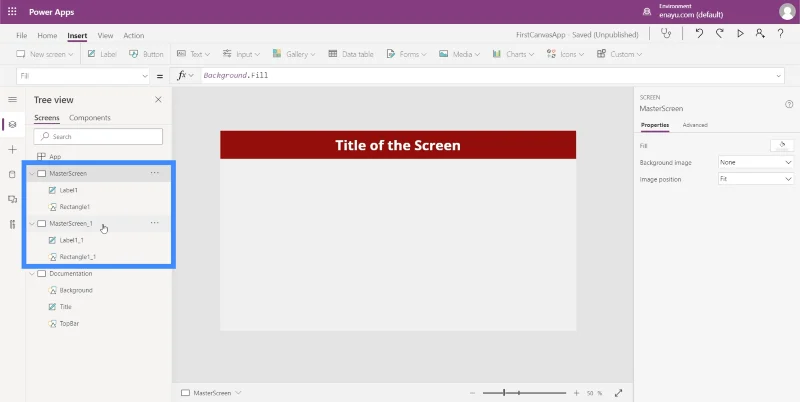Image resolution: width=800 pixels, height=402 pixels.
Task: Open the Charts dropdown
Action: pos(513,54)
